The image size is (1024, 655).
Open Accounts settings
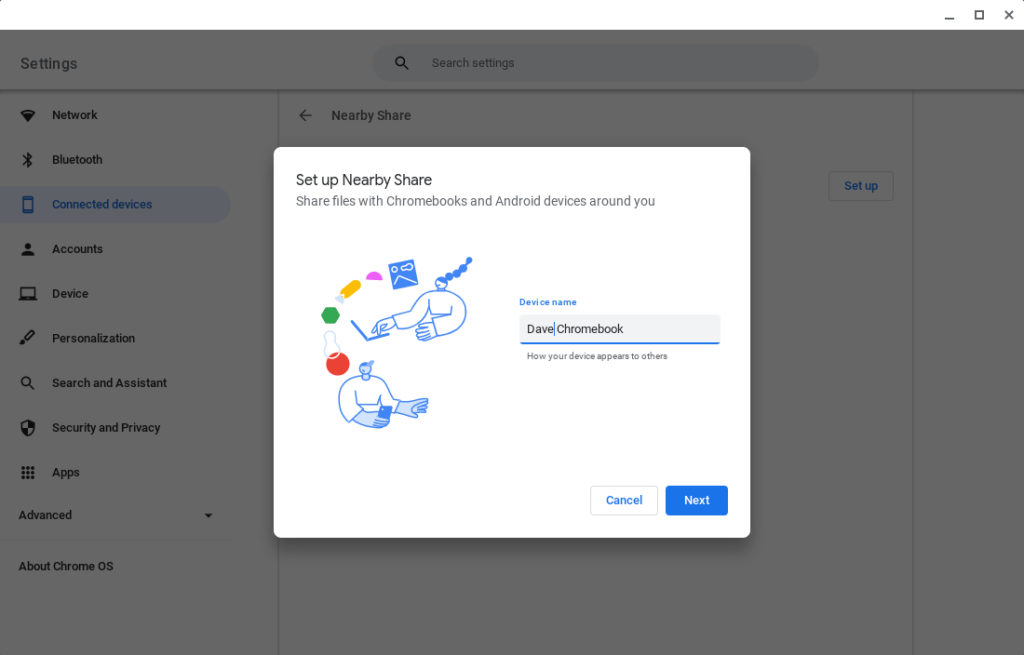(115, 249)
